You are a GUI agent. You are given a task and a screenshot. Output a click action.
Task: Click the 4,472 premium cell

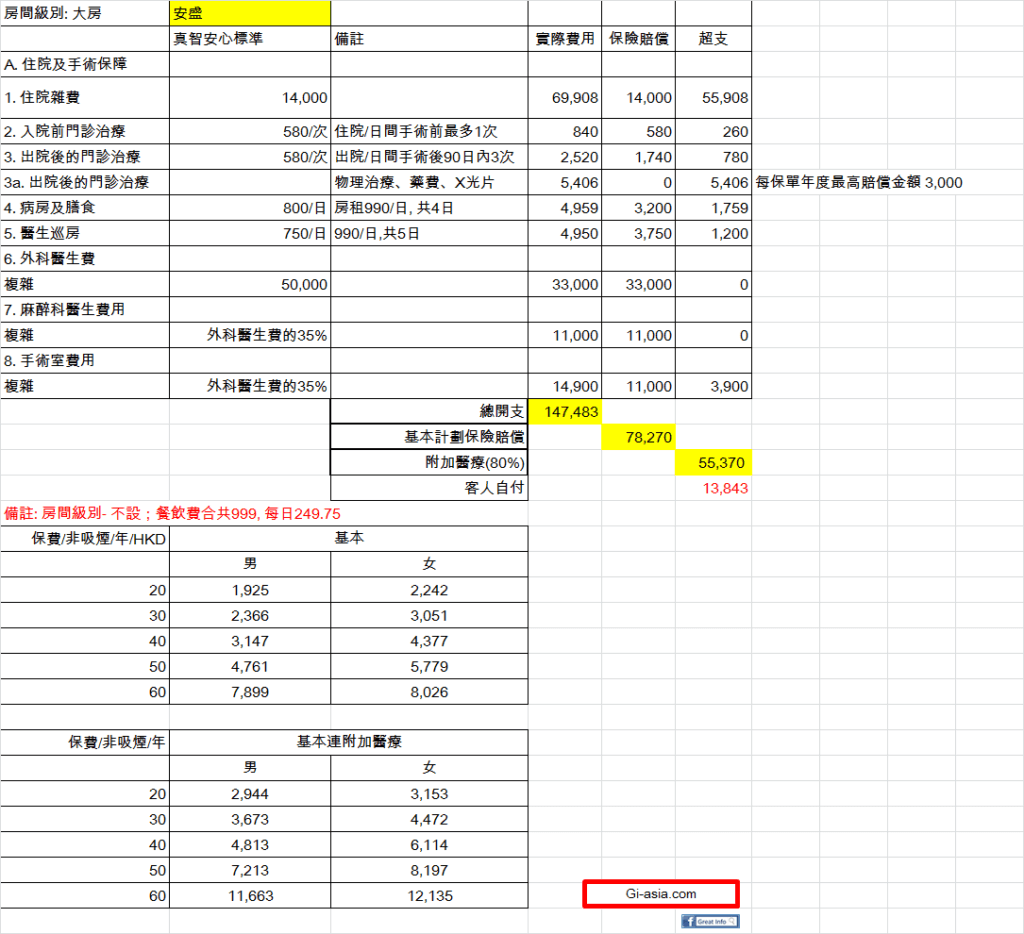coord(429,819)
